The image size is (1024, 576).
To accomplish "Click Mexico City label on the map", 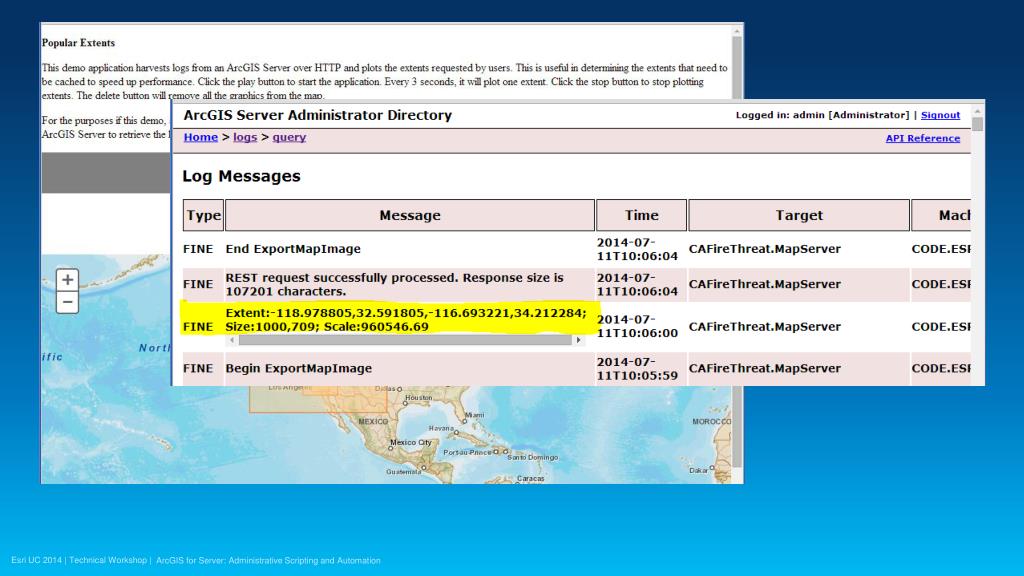I will (411, 442).
